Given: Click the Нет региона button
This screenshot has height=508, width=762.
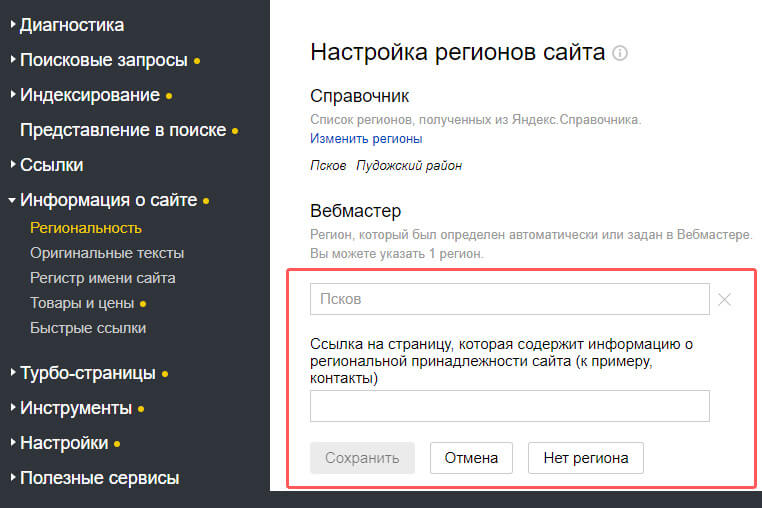Looking at the screenshot, I should click(x=586, y=458).
